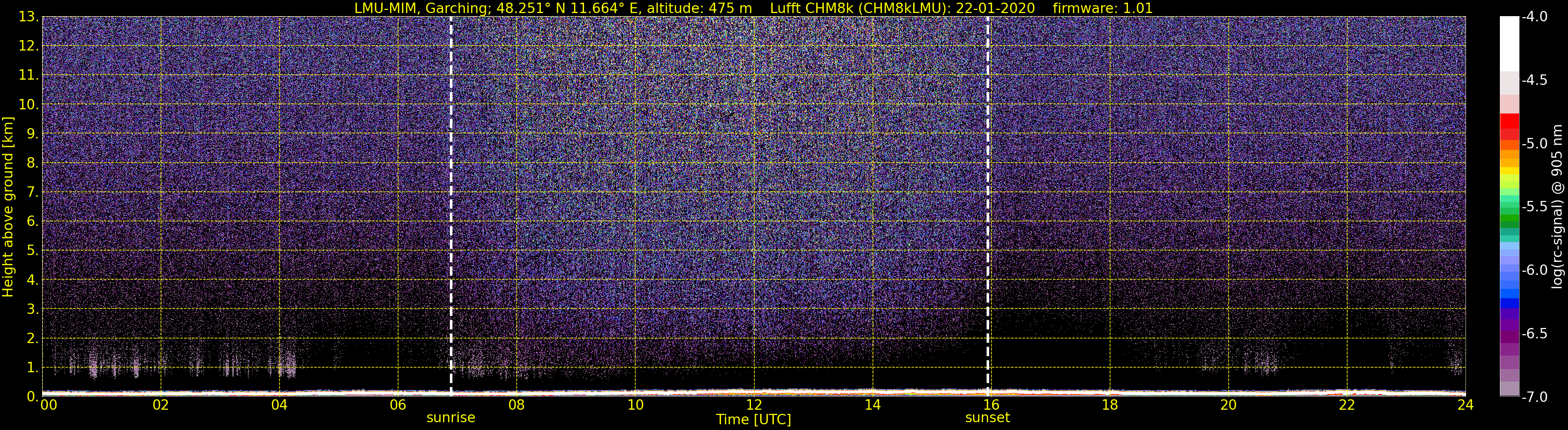
Task: Click the yellow segment of the colorbar
Action: tap(1510, 171)
